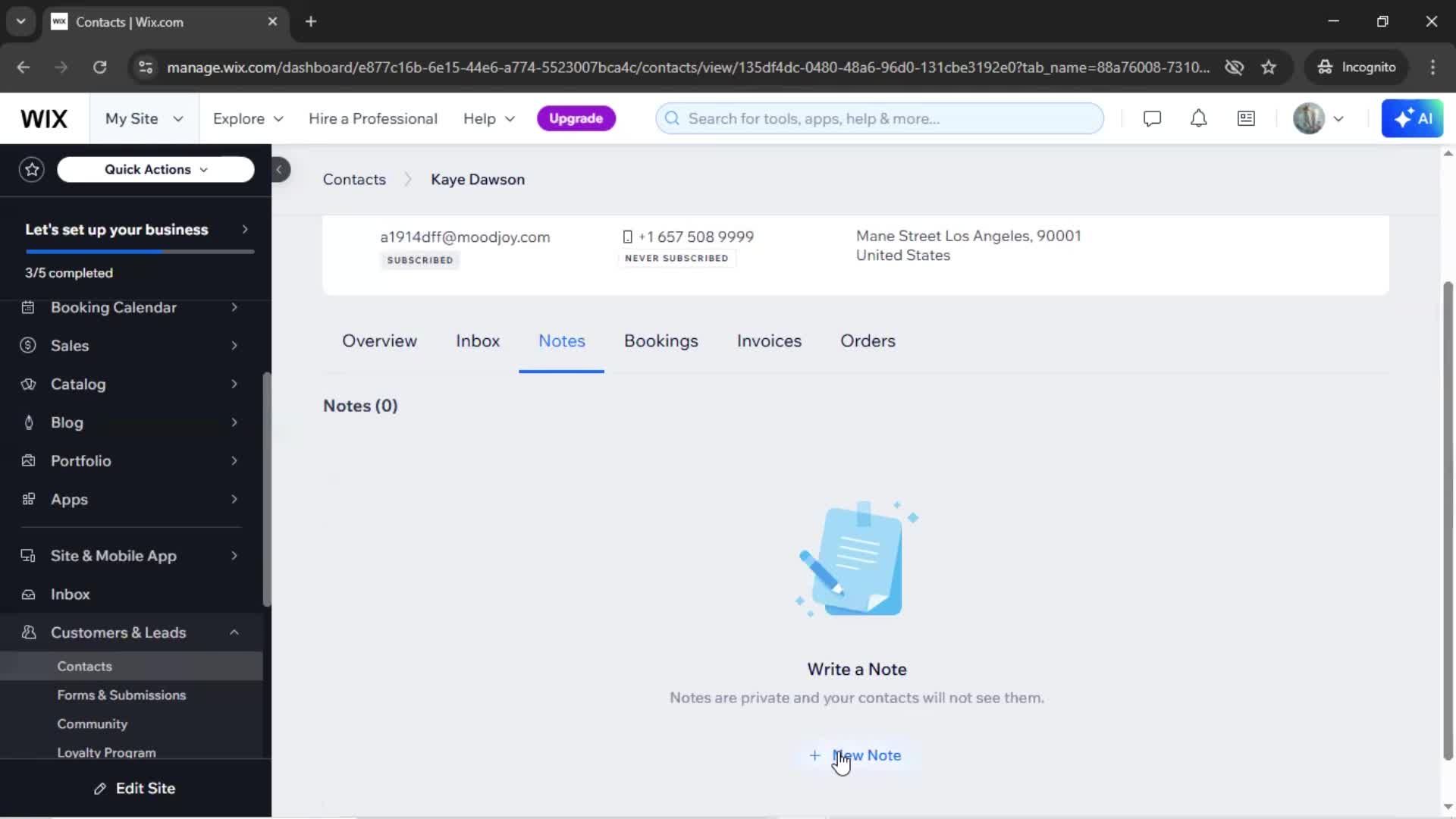Switch to the contact Inbox tab
This screenshot has height=819, width=1456.
[478, 341]
